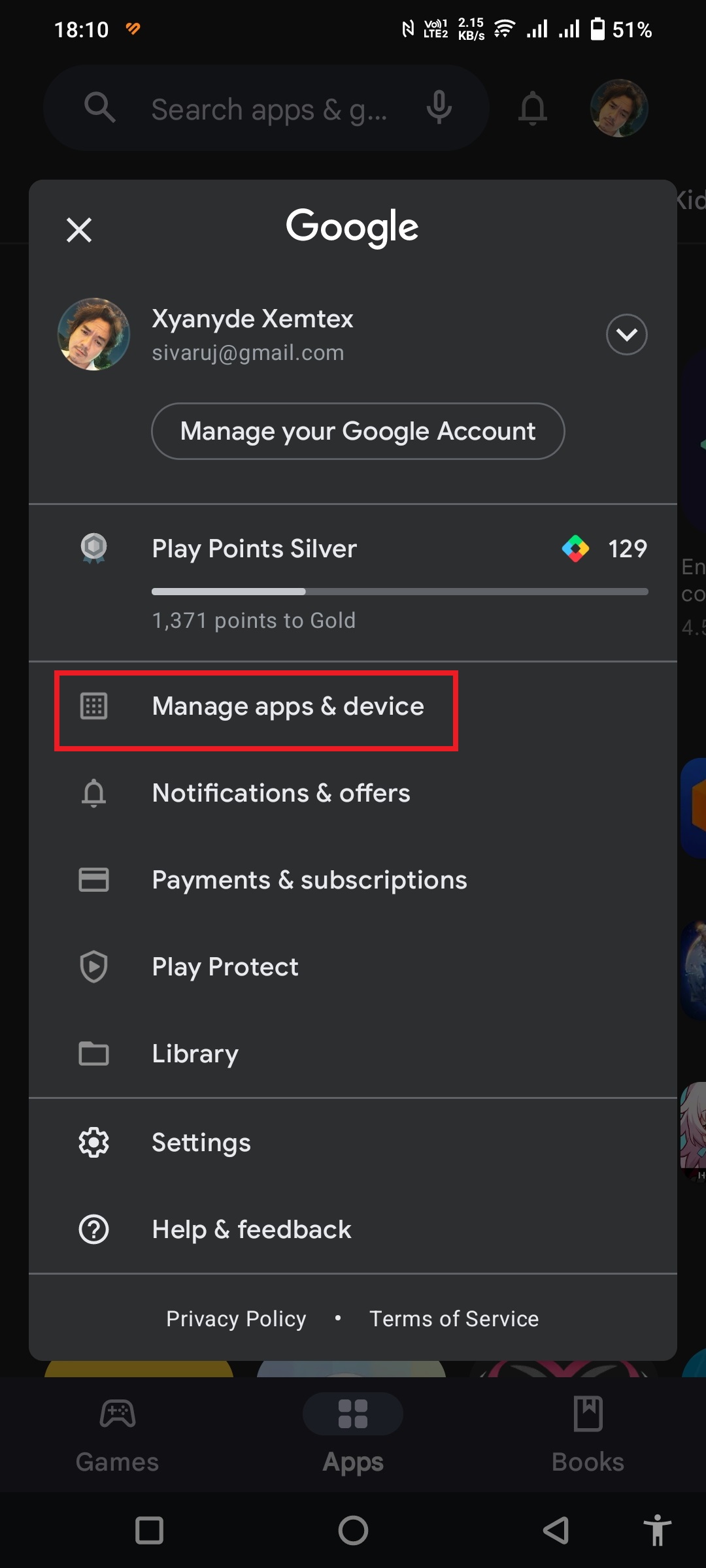The height and width of the screenshot is (1568, 706).
Task: Tap the accessibility shortcut icon
Action: (x=656, y=1530)
